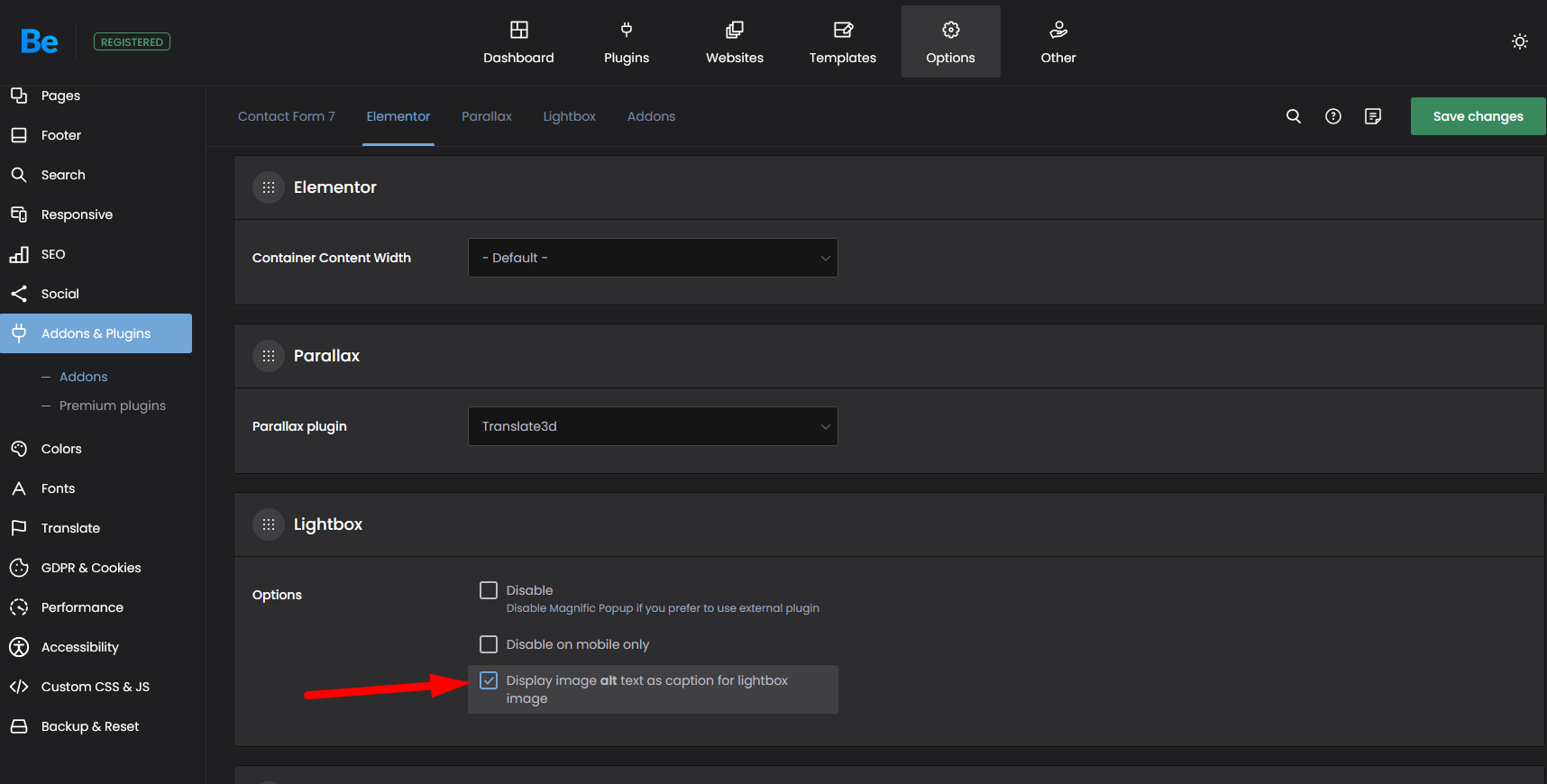This screenshot has width=1547, height=784.
Task: Click the Parallax section grid handle icon
Action: coord(269,356)
